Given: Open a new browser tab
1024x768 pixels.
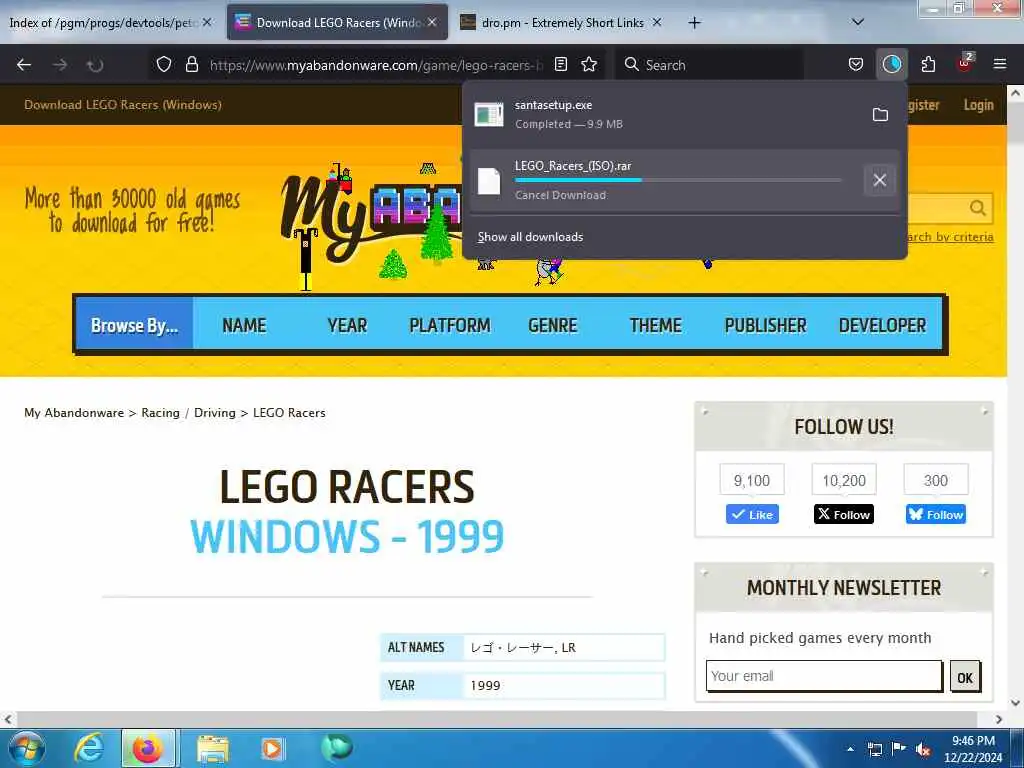Looking at the screenshot, I should tap(694, 23).
